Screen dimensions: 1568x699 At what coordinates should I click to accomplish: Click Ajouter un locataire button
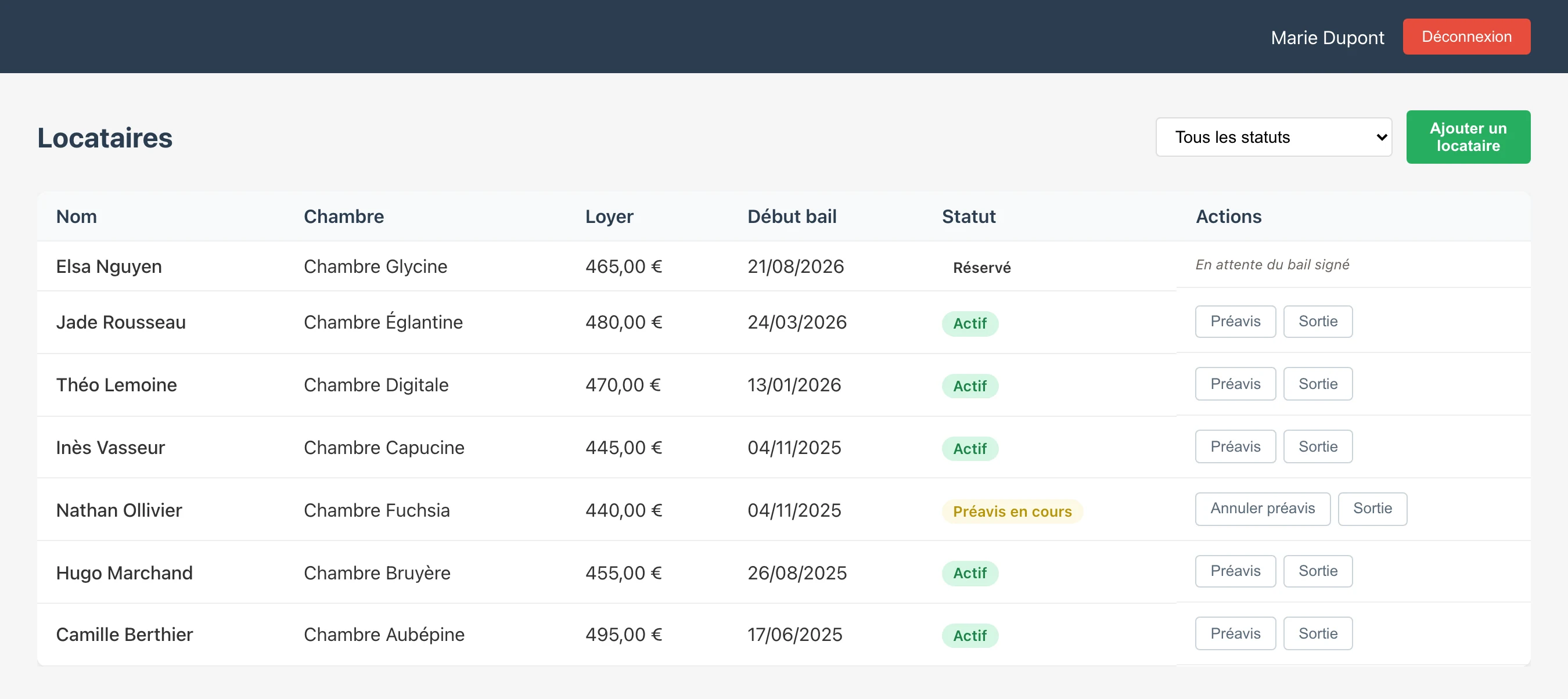click(x=1468, y=137)
